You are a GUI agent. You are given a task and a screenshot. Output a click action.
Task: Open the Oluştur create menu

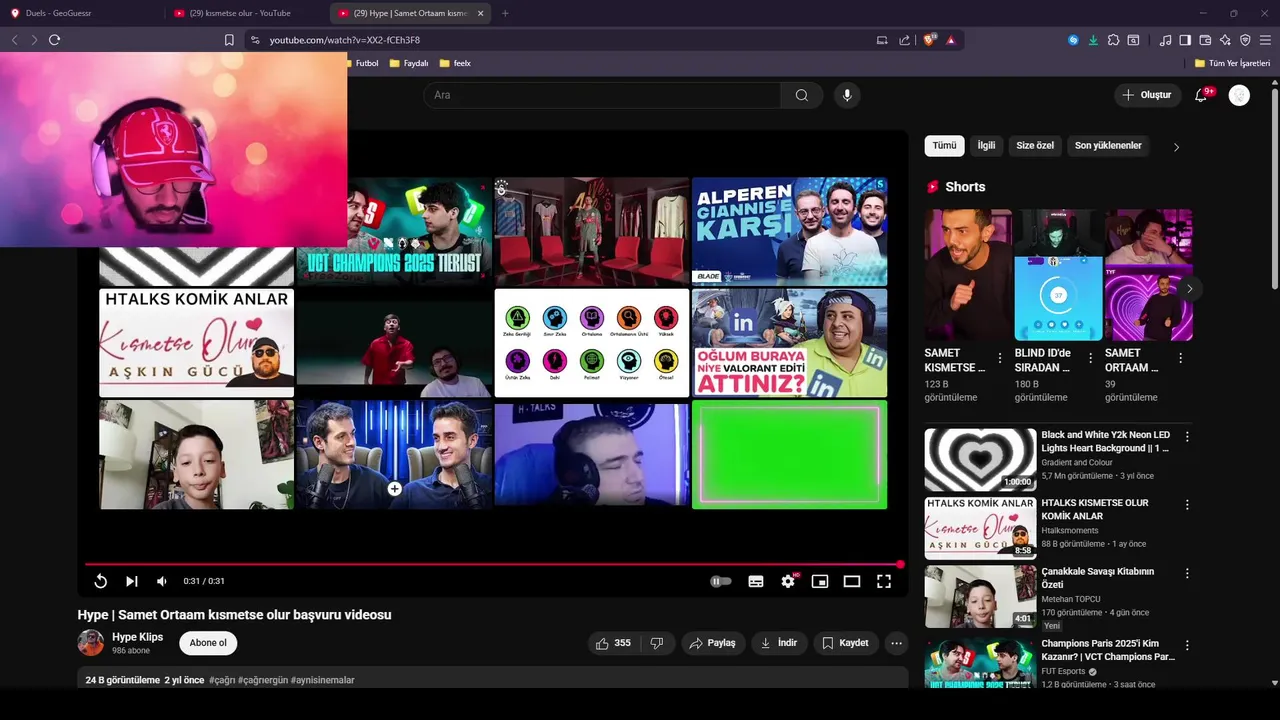tap(1147, 95)
